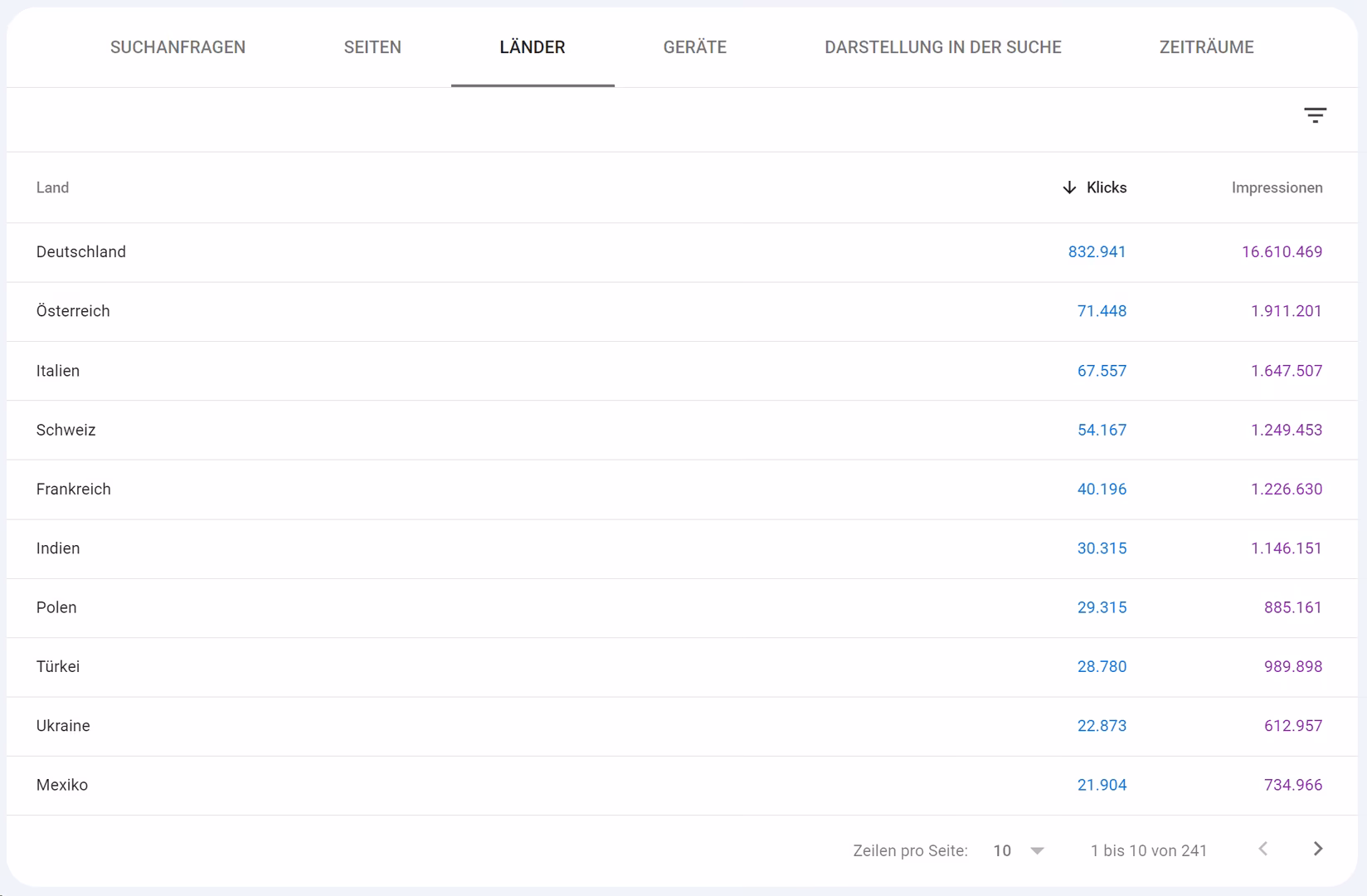Click Frankreich in the country list
Image resolution: width=1367 pixels, height=896 pixels.
pyautogui.click(x=74, y=489)
